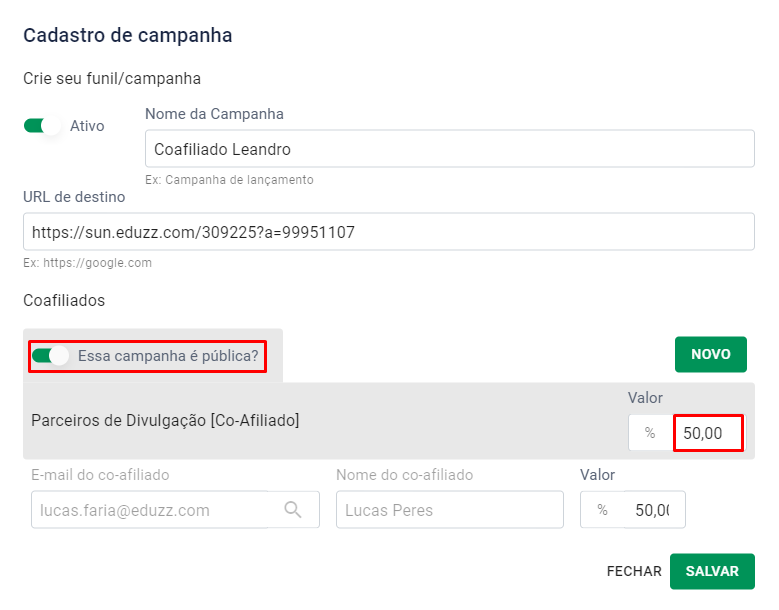Close the dialog using FECHAR
This screenshot has width=779, height=610.
[x=634, y=571]
